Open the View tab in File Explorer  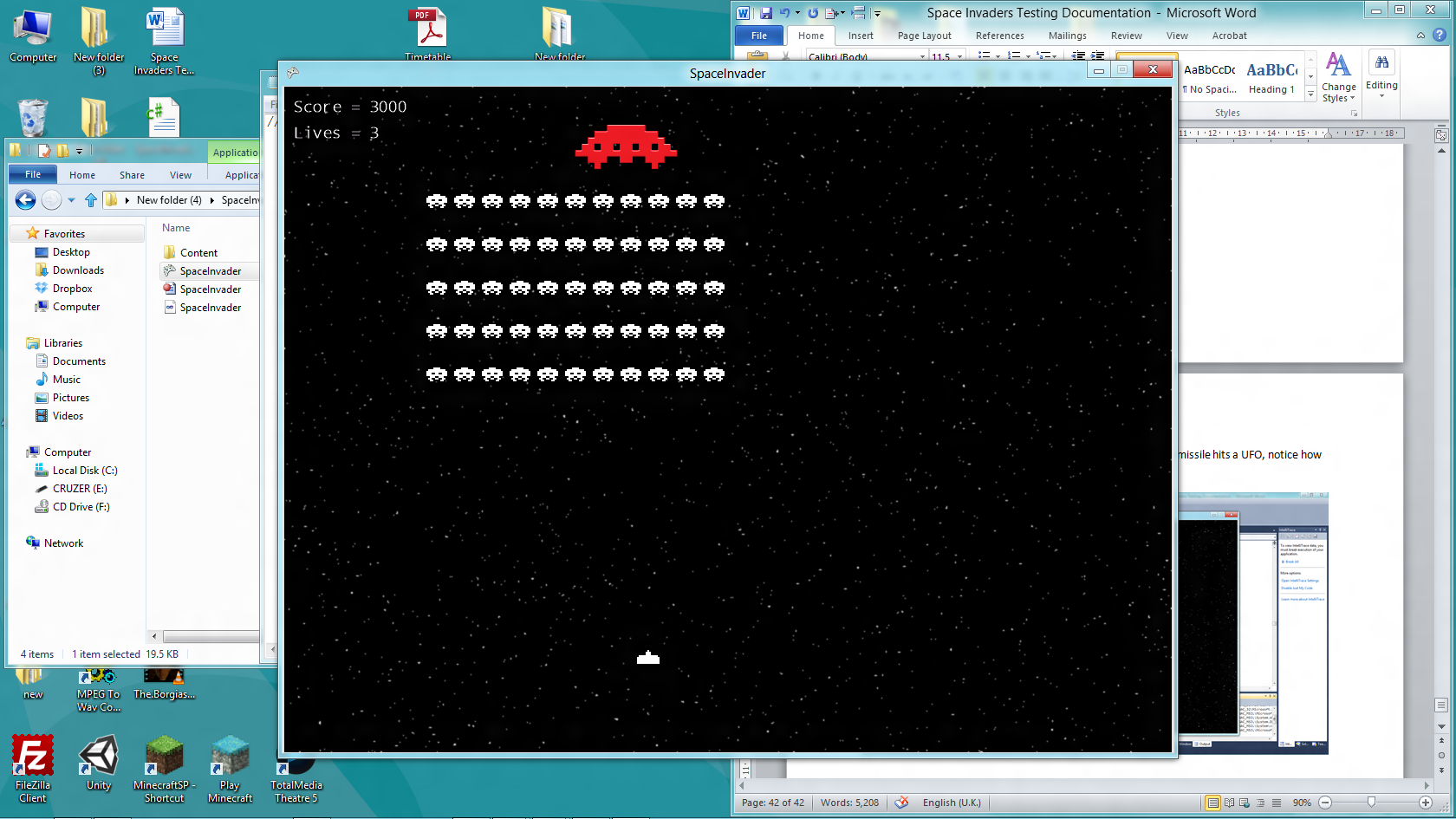point(180,175)
